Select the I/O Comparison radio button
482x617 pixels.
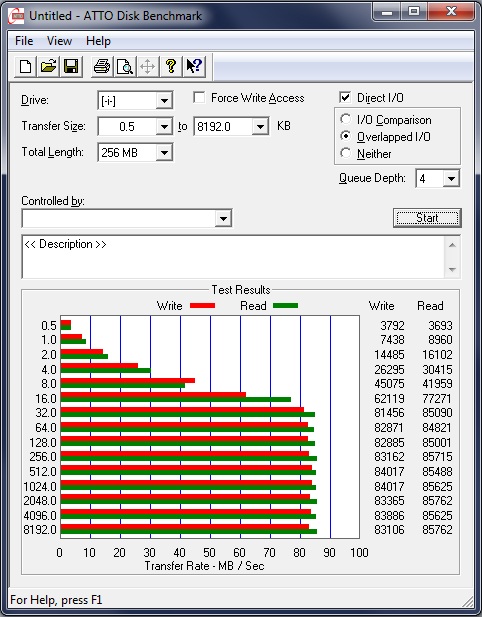click(345, 119)
